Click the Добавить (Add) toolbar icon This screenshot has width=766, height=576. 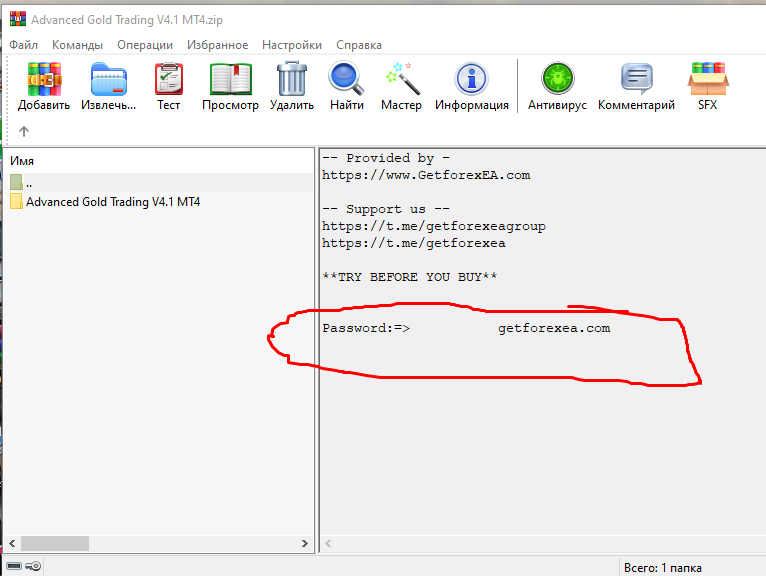[x=44, y=79]
